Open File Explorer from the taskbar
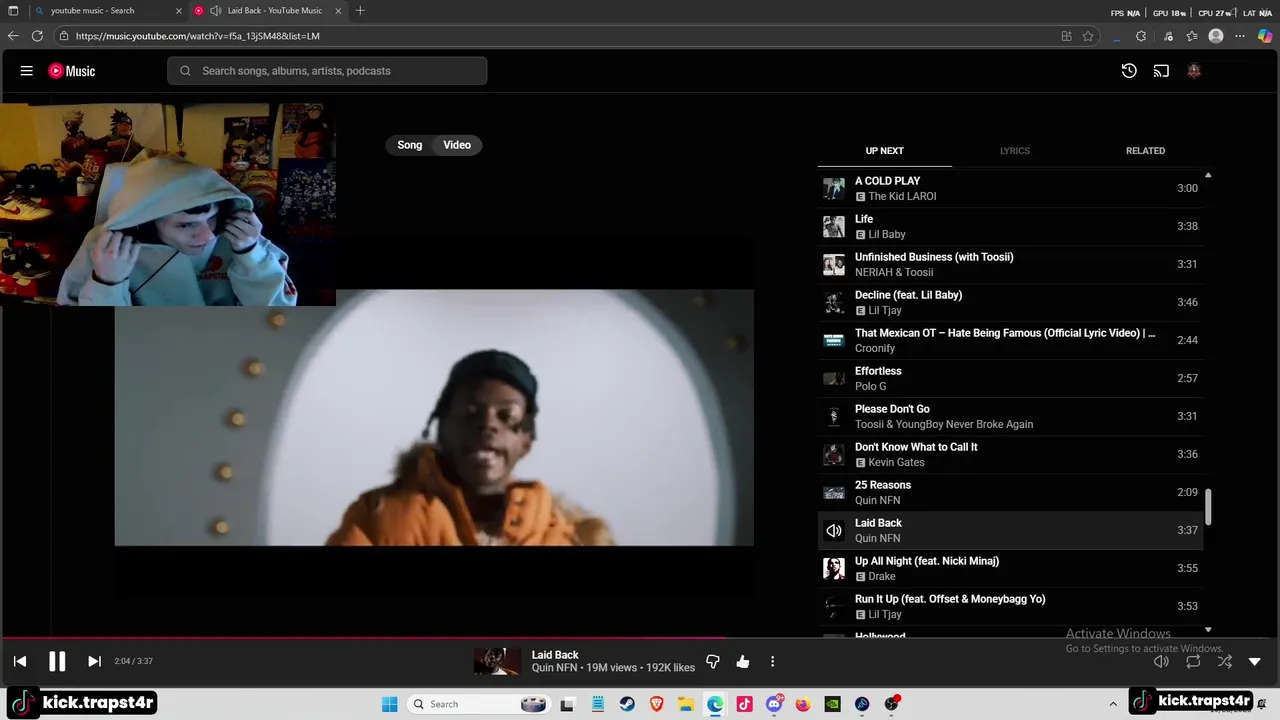 [686, 704]
